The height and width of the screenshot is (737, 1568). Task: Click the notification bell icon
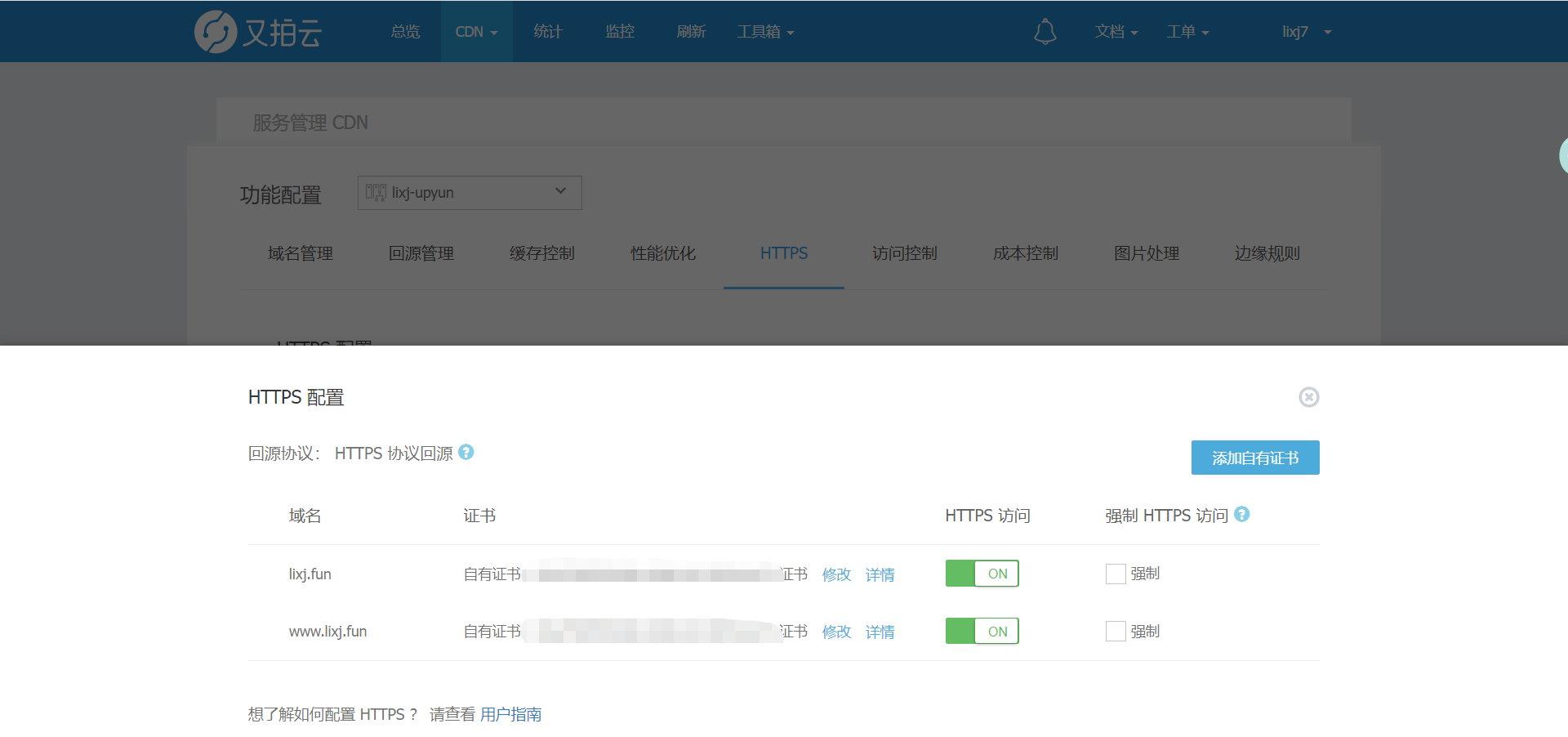coord(1045,32)
